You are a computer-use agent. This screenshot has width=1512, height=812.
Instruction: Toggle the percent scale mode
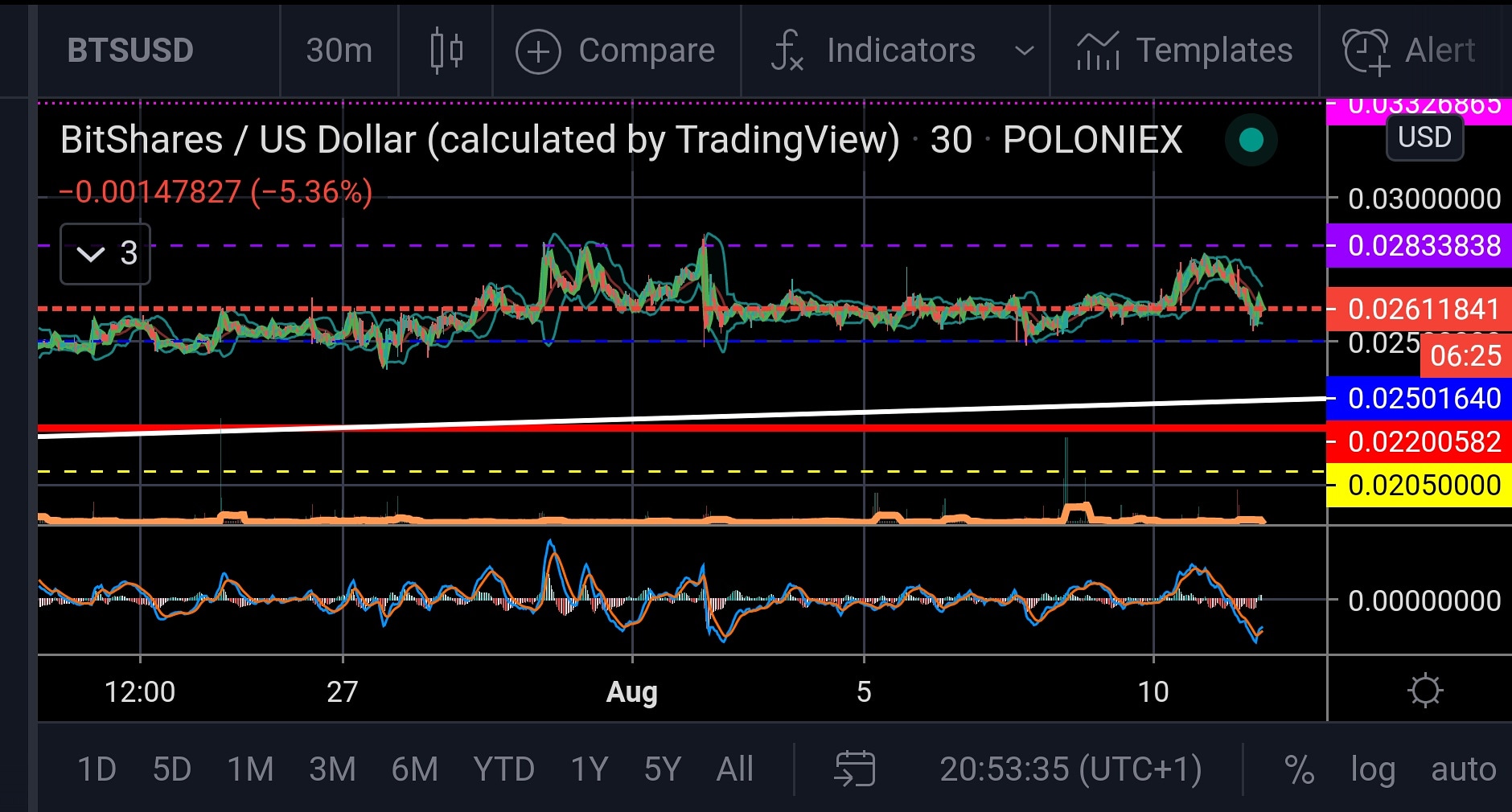point(1299,769)
